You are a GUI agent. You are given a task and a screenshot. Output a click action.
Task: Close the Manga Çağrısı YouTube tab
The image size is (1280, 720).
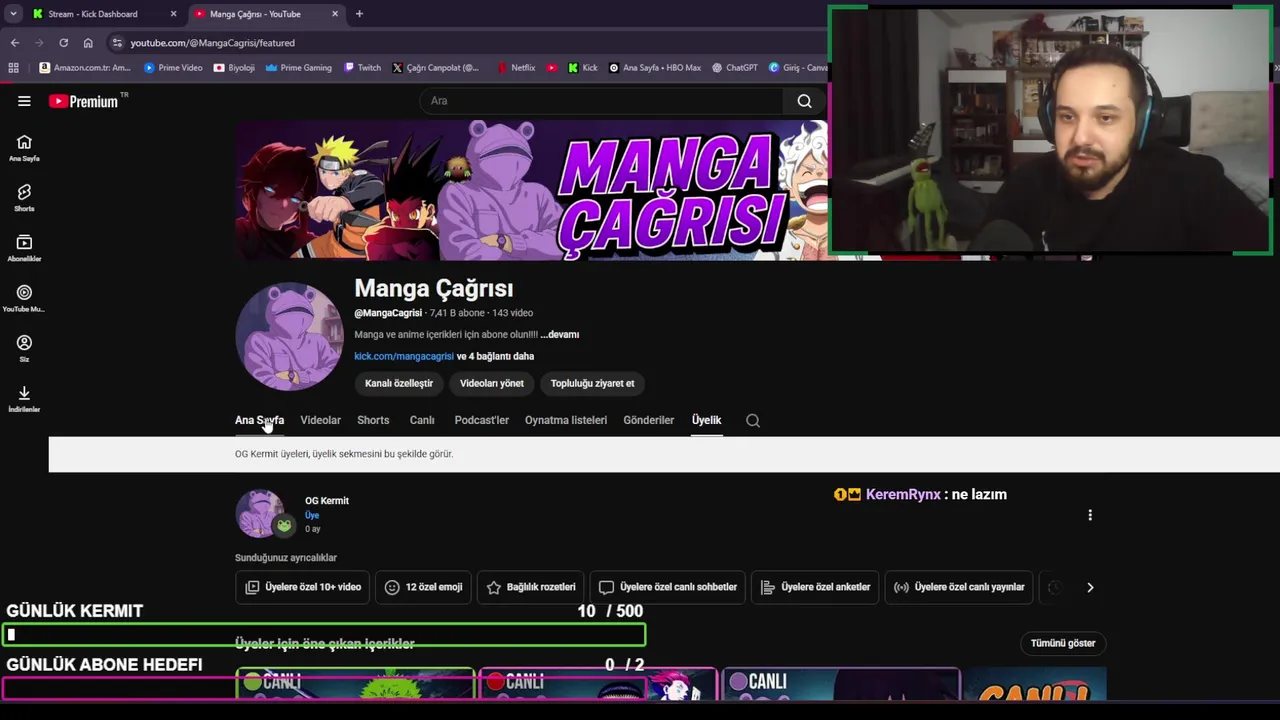point(335,14)
